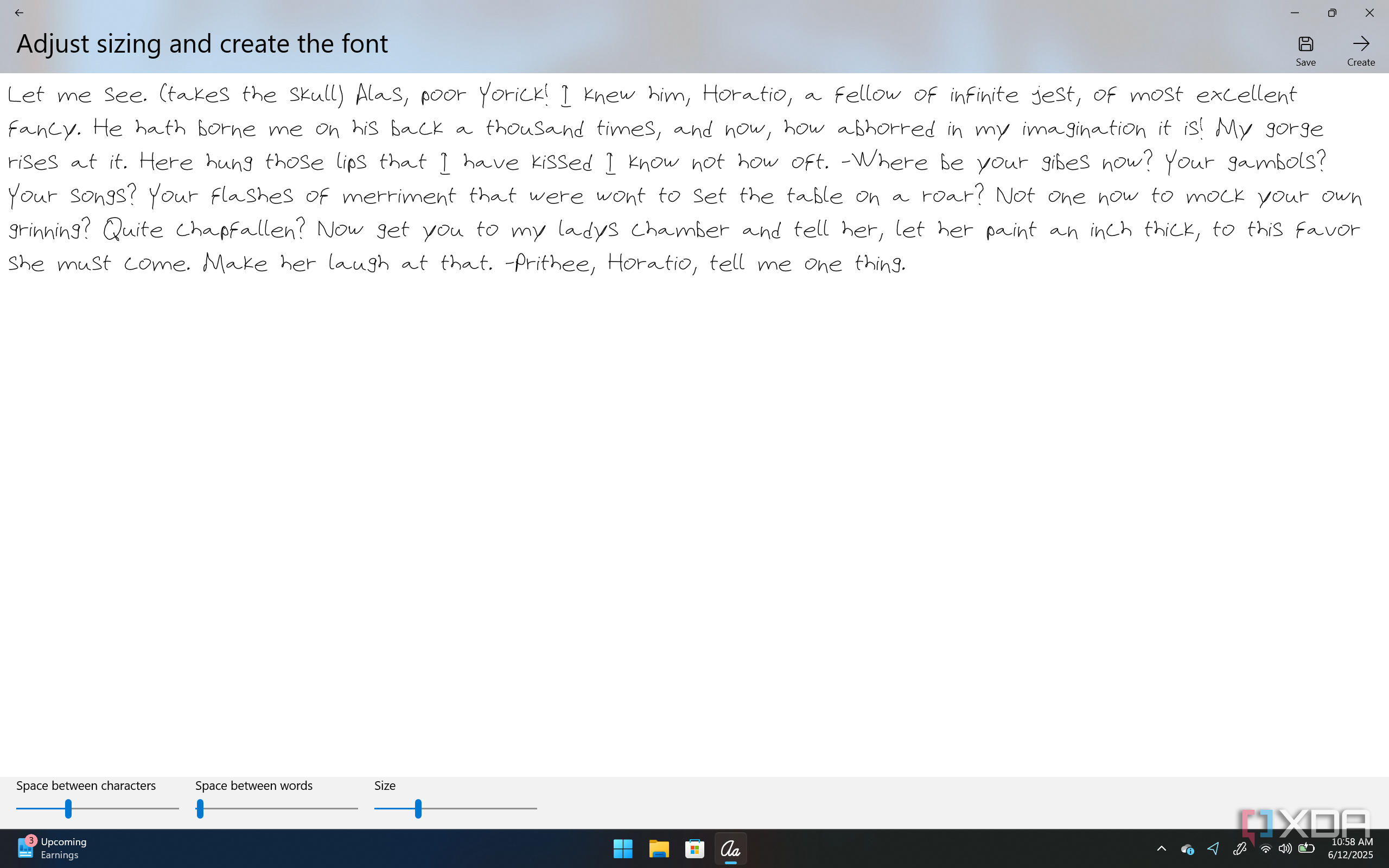Go back using the top-left arrow

click(19, 12)
